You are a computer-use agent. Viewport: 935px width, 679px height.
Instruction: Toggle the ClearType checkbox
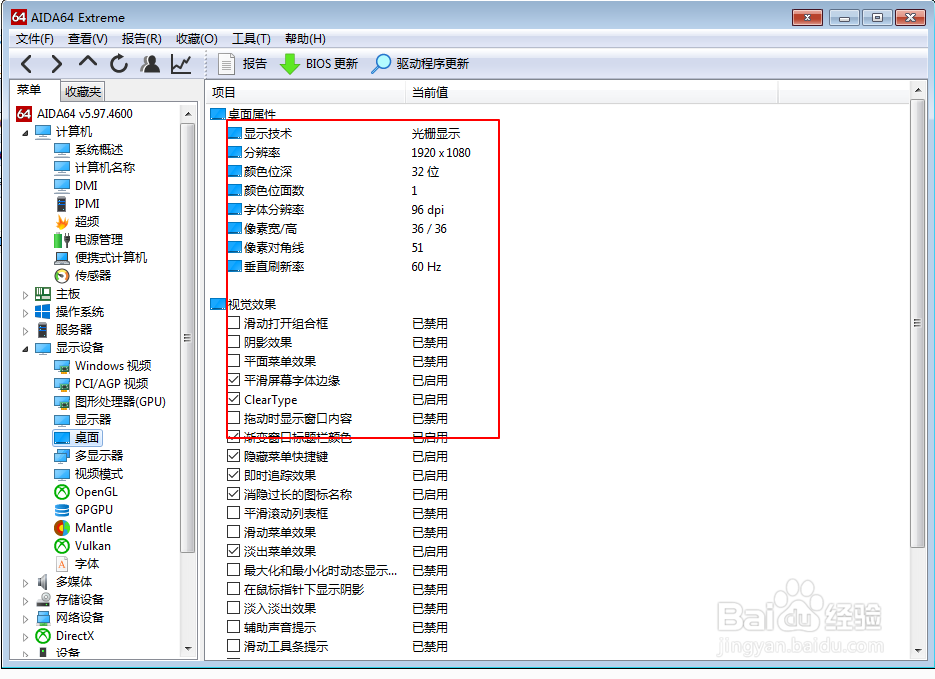(234, 399)
